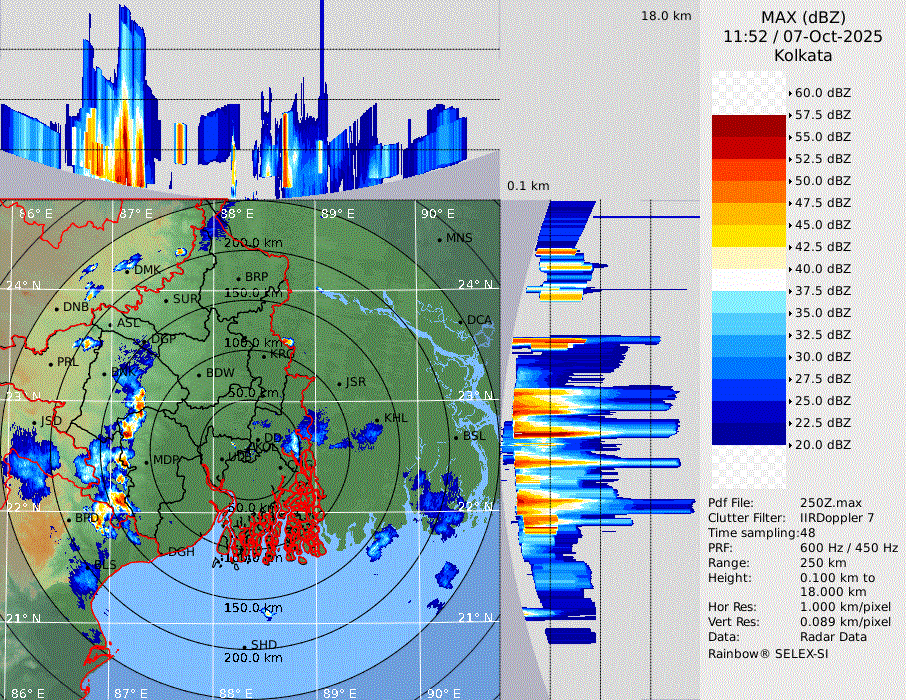Screen dimensions: 906x700
Task: Click the top 200.0 km range ring label
Action: [x=253, y=243]
